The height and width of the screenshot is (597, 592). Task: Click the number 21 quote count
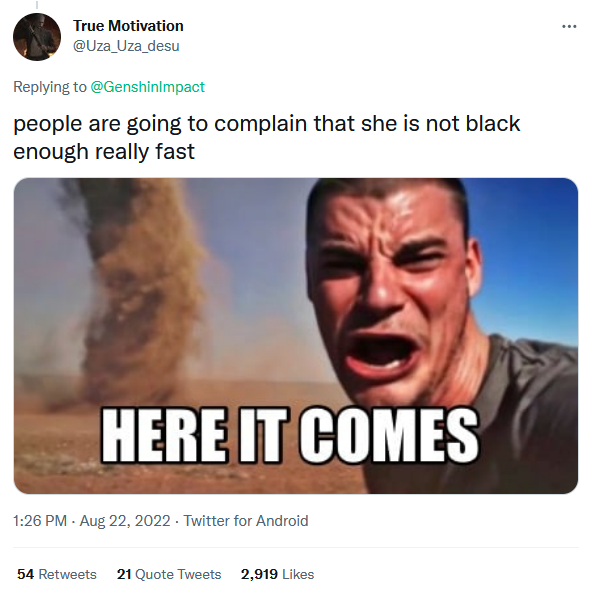tap(124, 574)
